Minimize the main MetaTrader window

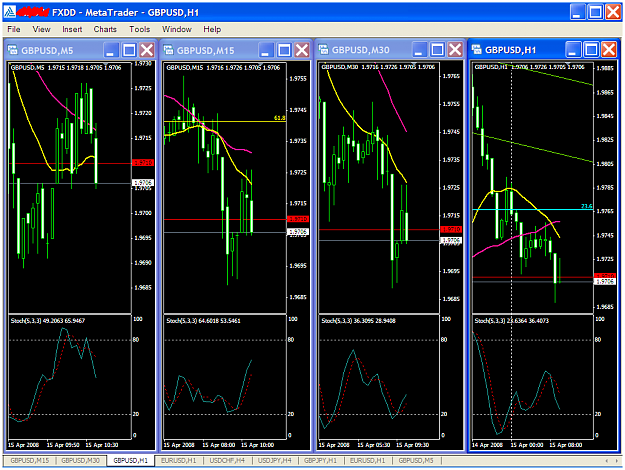pyautogui.click(x=577, y=12)
